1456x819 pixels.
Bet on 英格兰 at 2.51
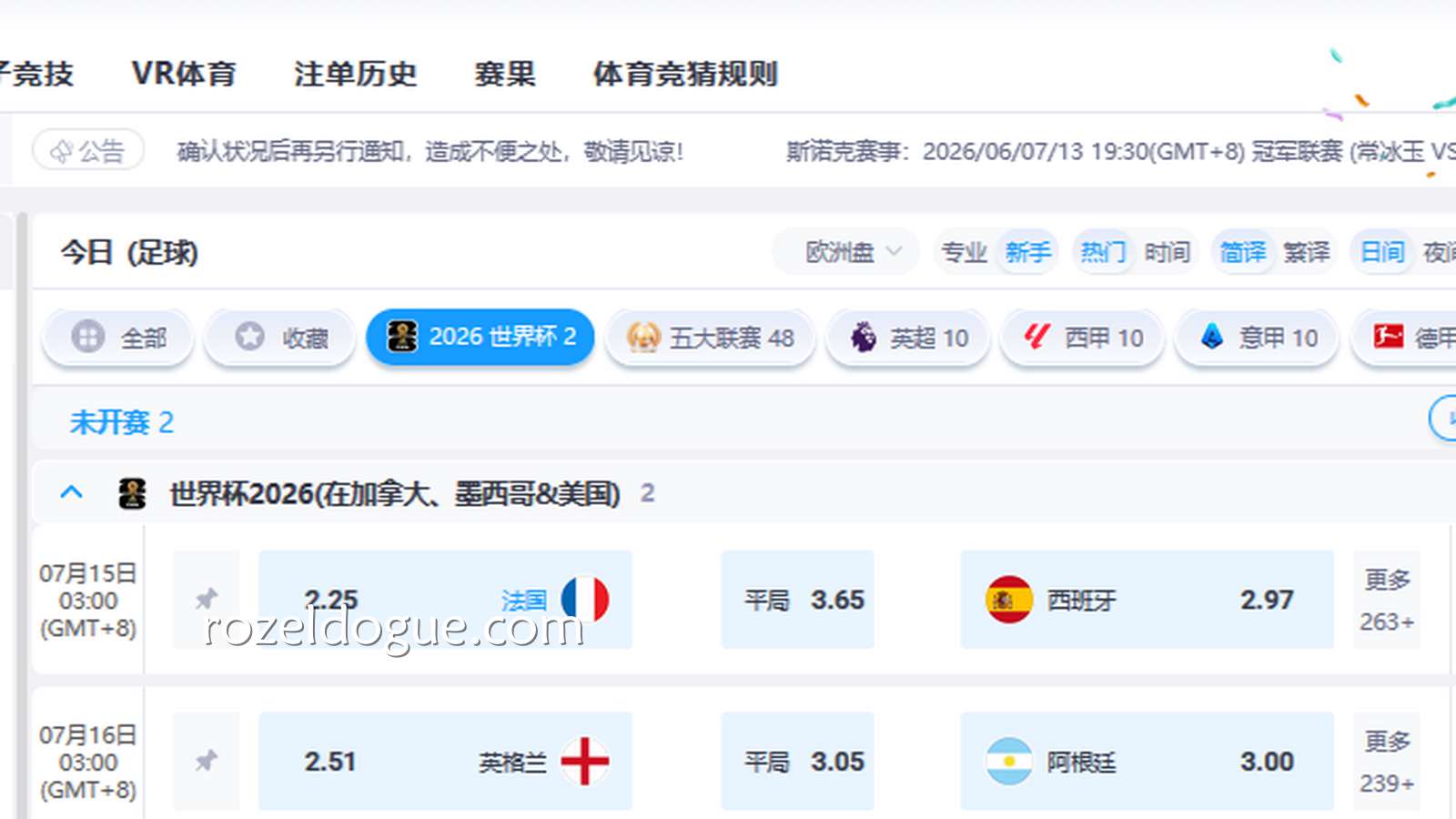point(445,761)
